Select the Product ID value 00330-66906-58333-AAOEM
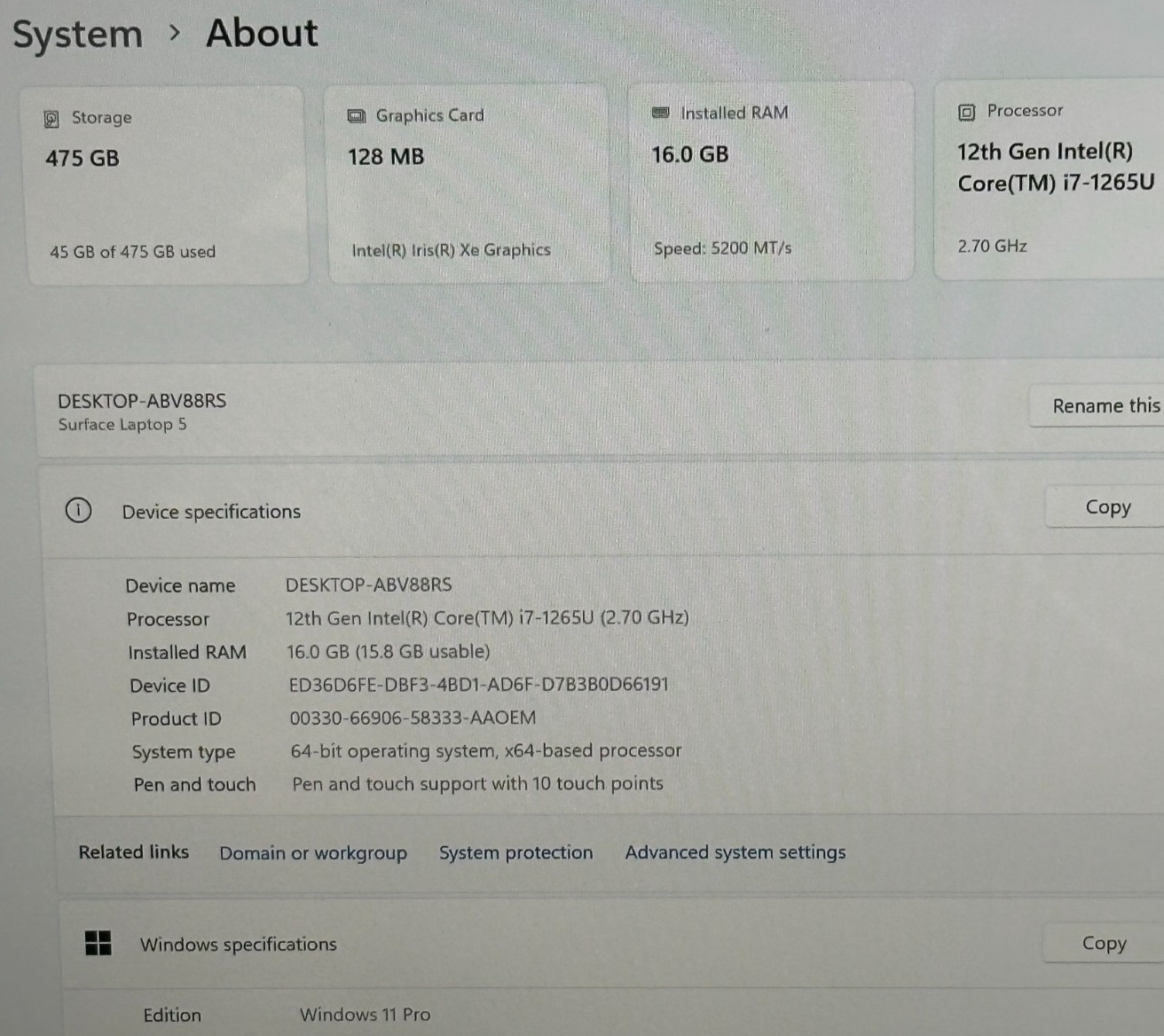1164x1036 pixels. click(x=413, y=718)
